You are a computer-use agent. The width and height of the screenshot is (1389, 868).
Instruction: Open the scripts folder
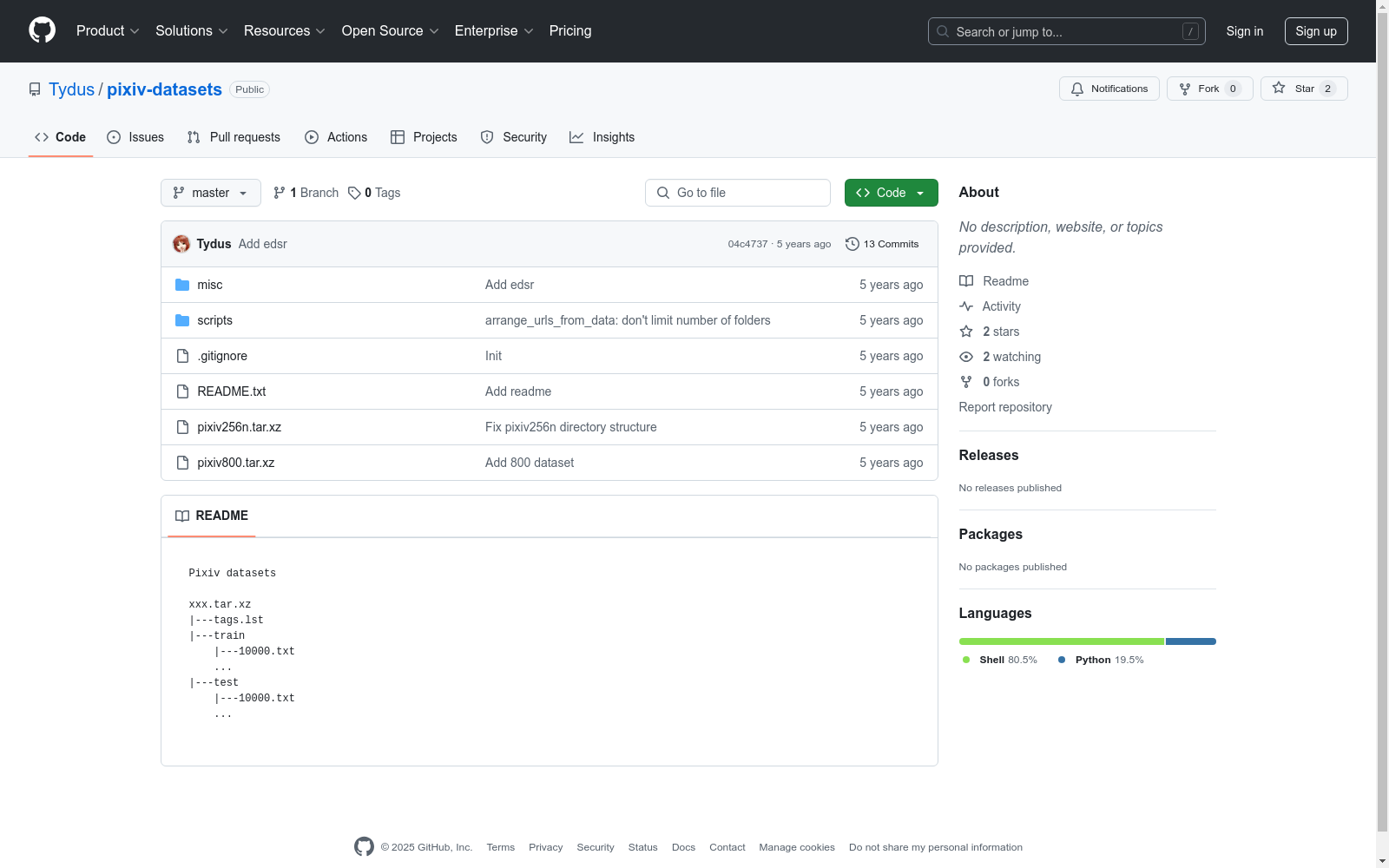[x=214, y=320]
